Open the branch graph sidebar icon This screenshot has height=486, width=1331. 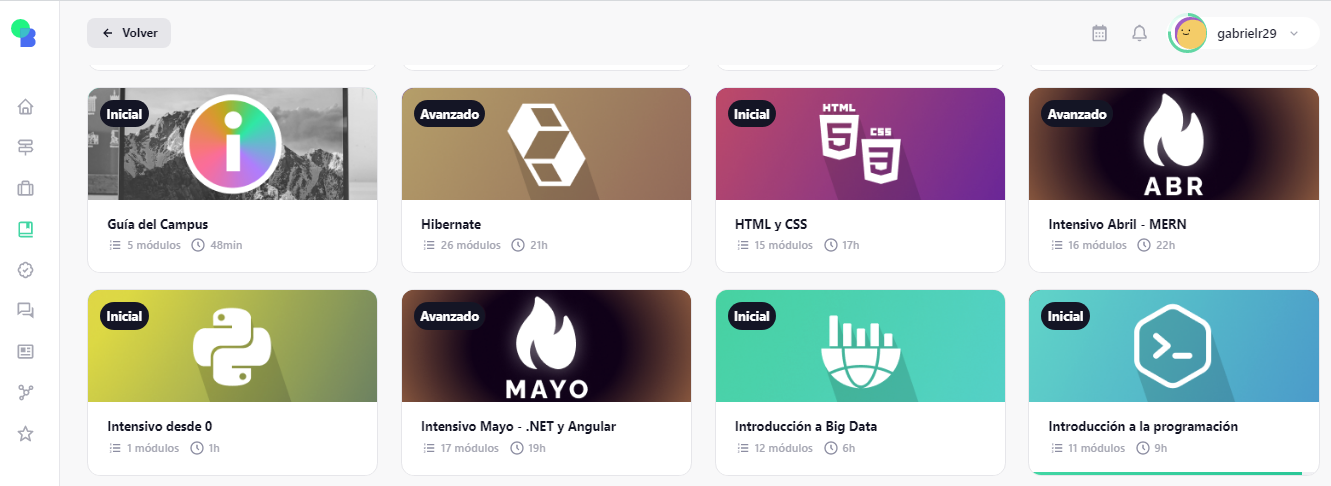(x=26, y=392)
